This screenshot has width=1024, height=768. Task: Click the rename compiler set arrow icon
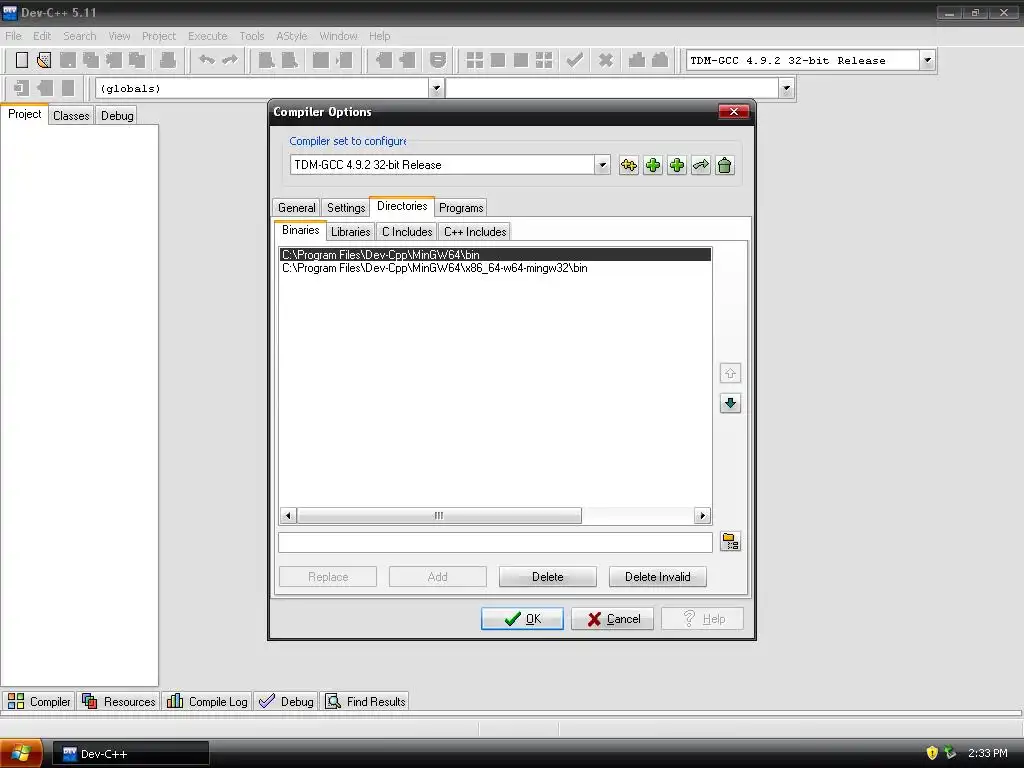pyautogui.click(x=701, y=165)
